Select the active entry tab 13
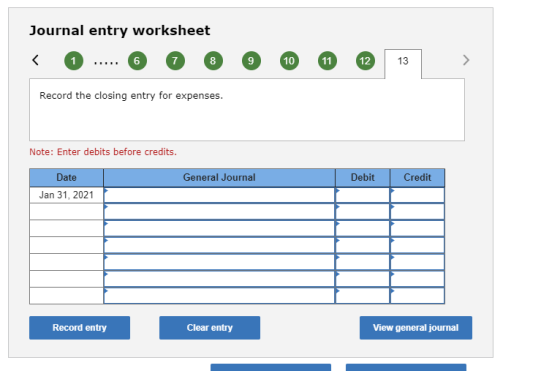This screenshot has width=560, height=371. pyautogui.click(x=403, y=64)
